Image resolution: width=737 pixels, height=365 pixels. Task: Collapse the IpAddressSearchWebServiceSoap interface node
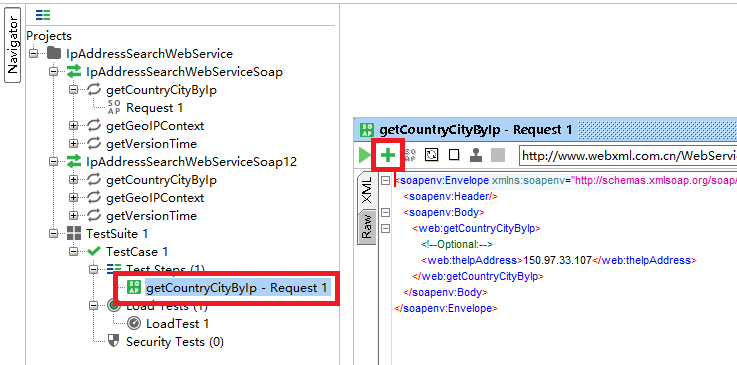[x=54, y=71]
